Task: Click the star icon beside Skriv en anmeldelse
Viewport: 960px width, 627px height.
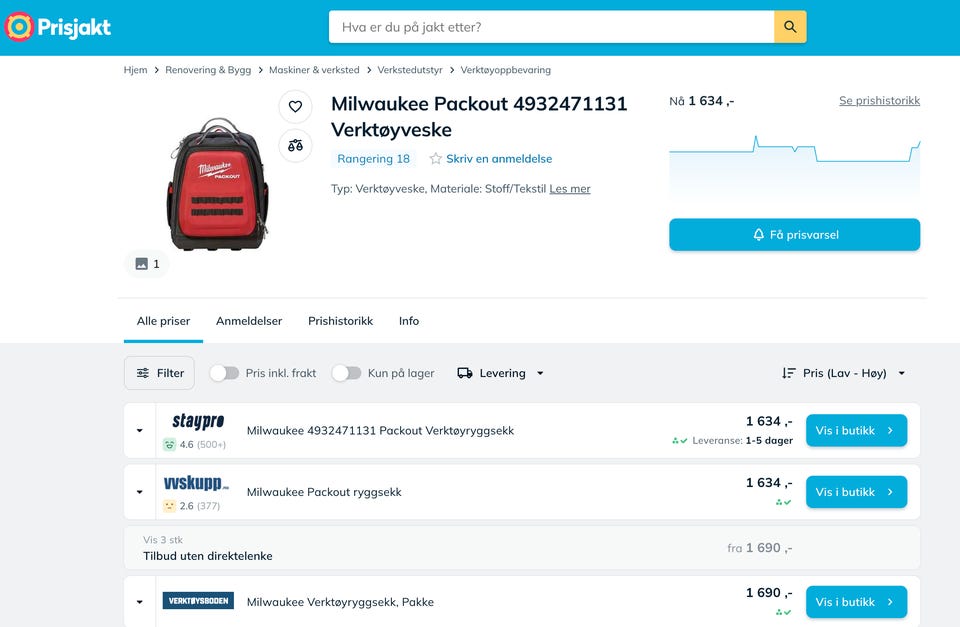Action: click(x=435, y=159)
